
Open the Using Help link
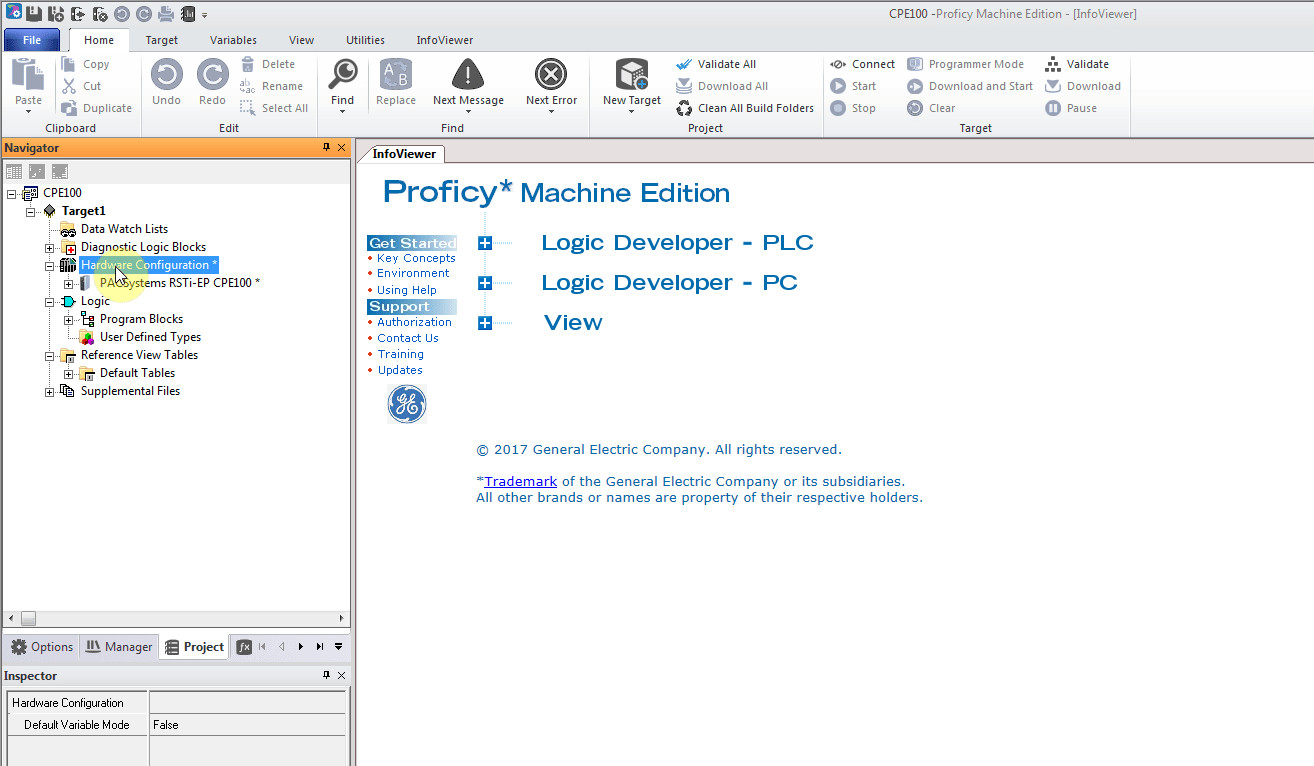tap(407, 290)
